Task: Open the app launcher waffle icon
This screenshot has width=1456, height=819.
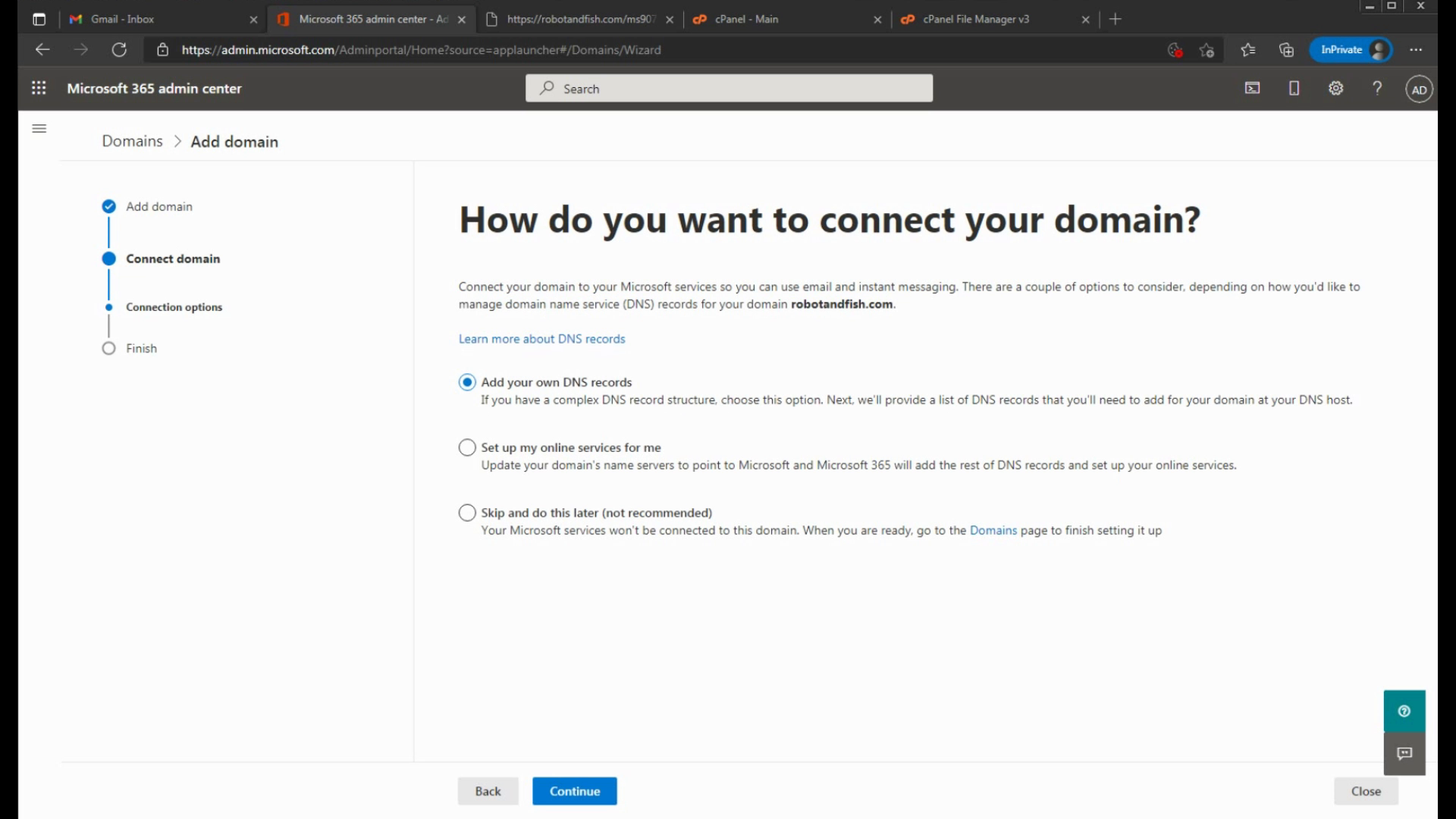Action: tap(39, 88)
